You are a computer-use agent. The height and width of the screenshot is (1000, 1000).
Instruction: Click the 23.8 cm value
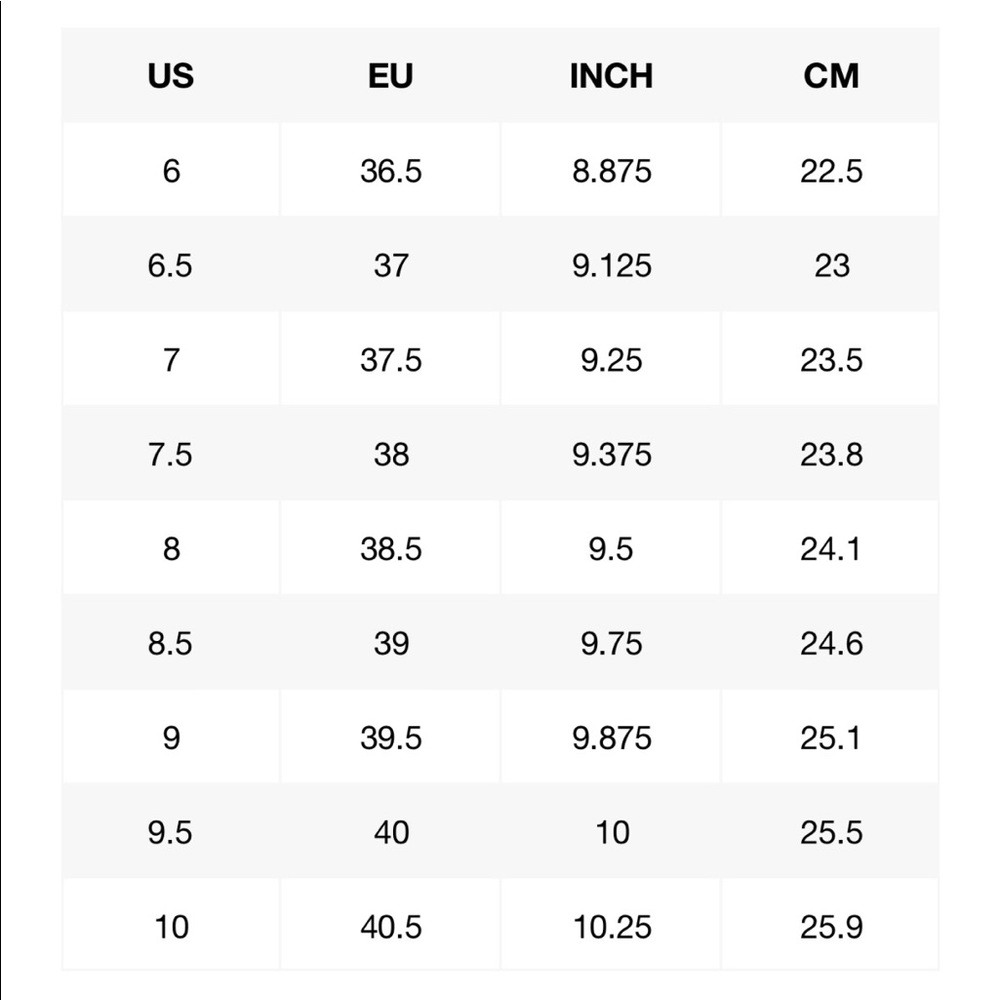click(x=831, y=455)
